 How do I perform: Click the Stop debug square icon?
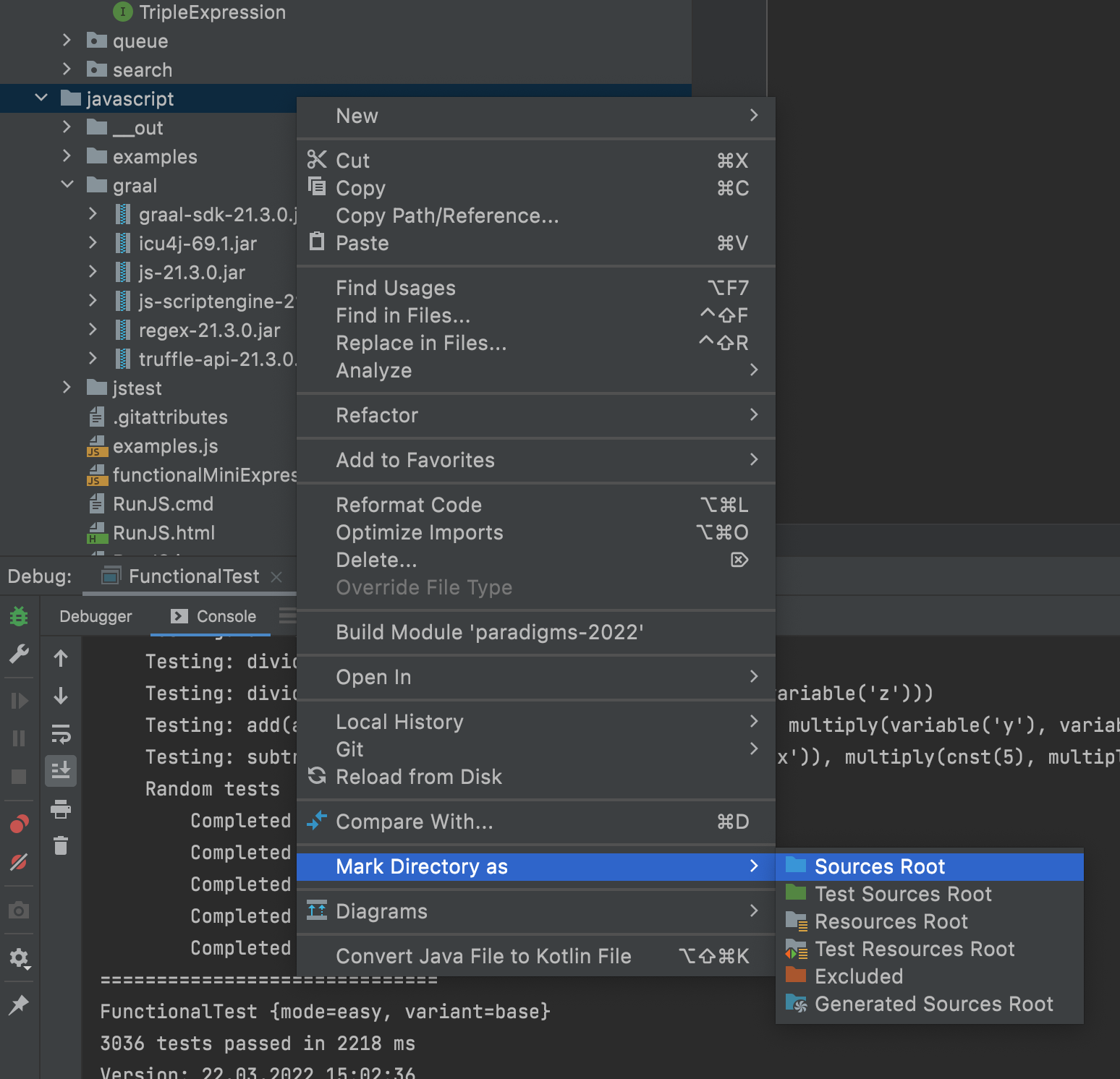point(19,777)
